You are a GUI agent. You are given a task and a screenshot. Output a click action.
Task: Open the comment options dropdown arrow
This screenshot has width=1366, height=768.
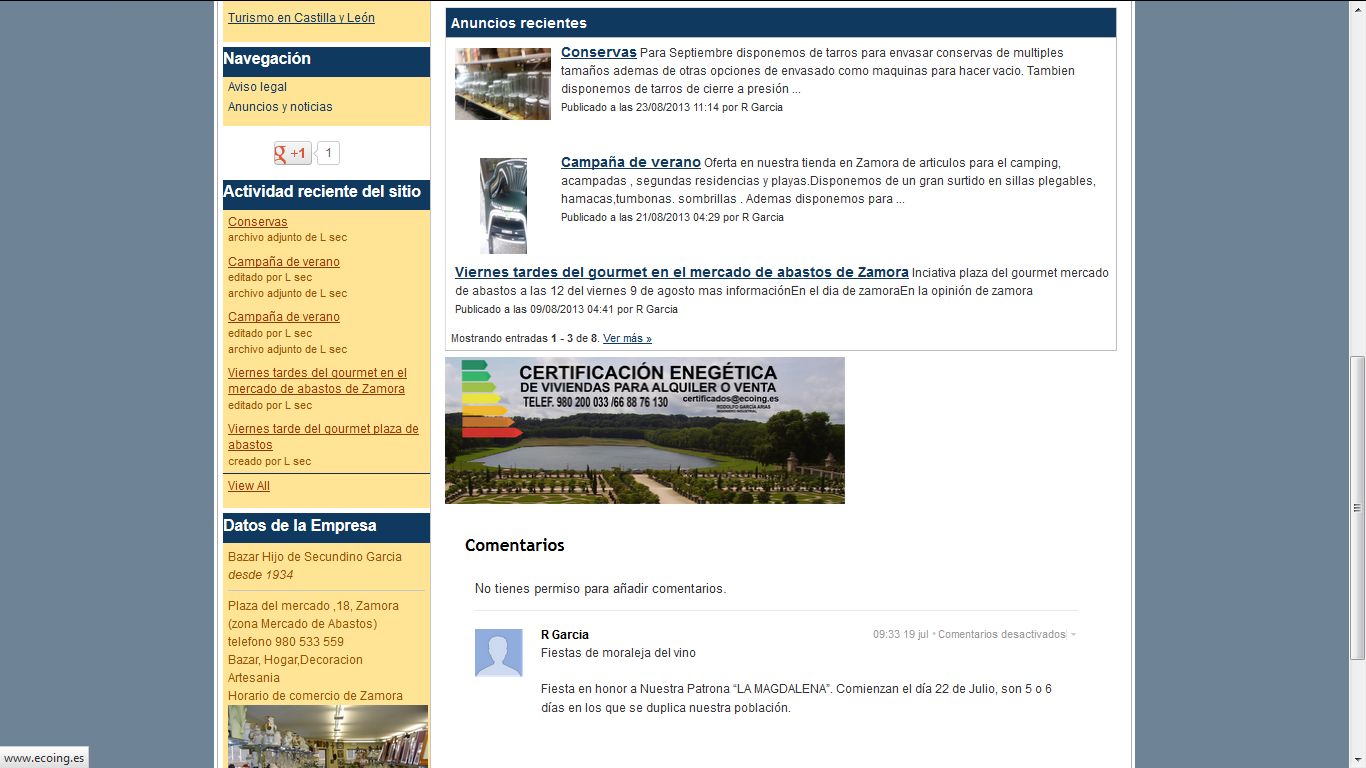tap(1073, 635)
